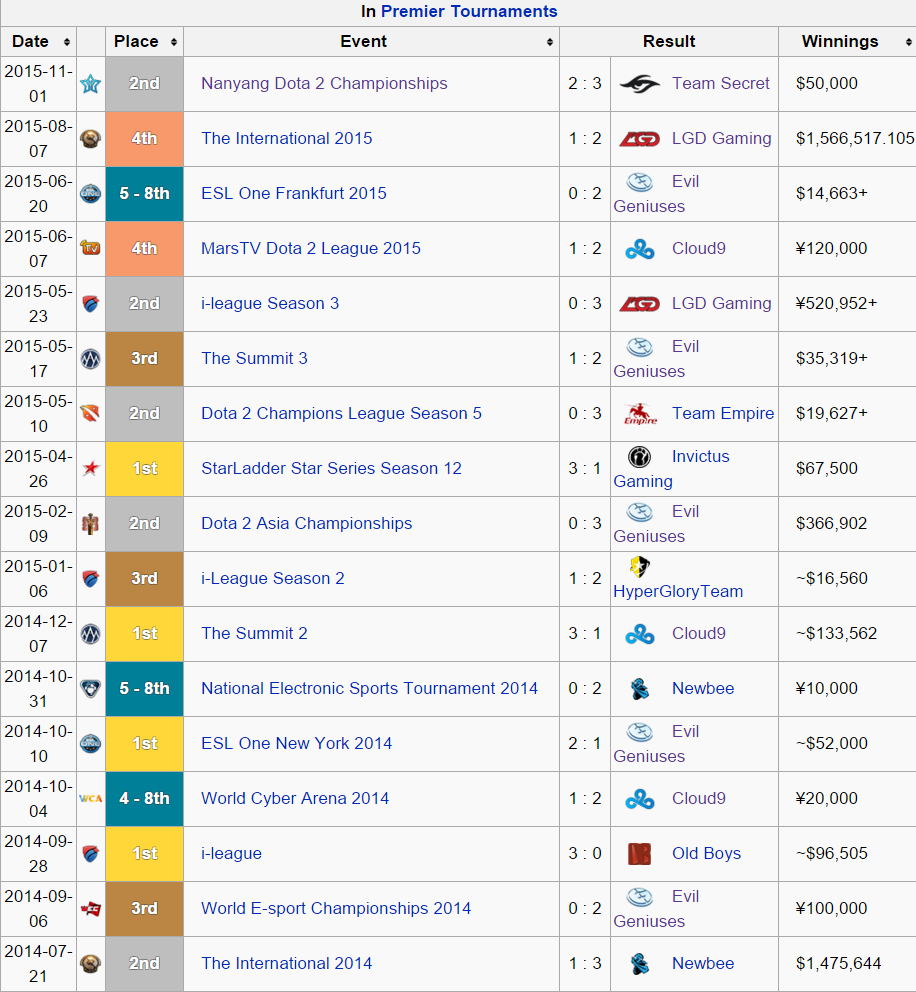Click the Team Secret logo icon
This screenshot has height=992, width=916.
click(x=639, y=84)
